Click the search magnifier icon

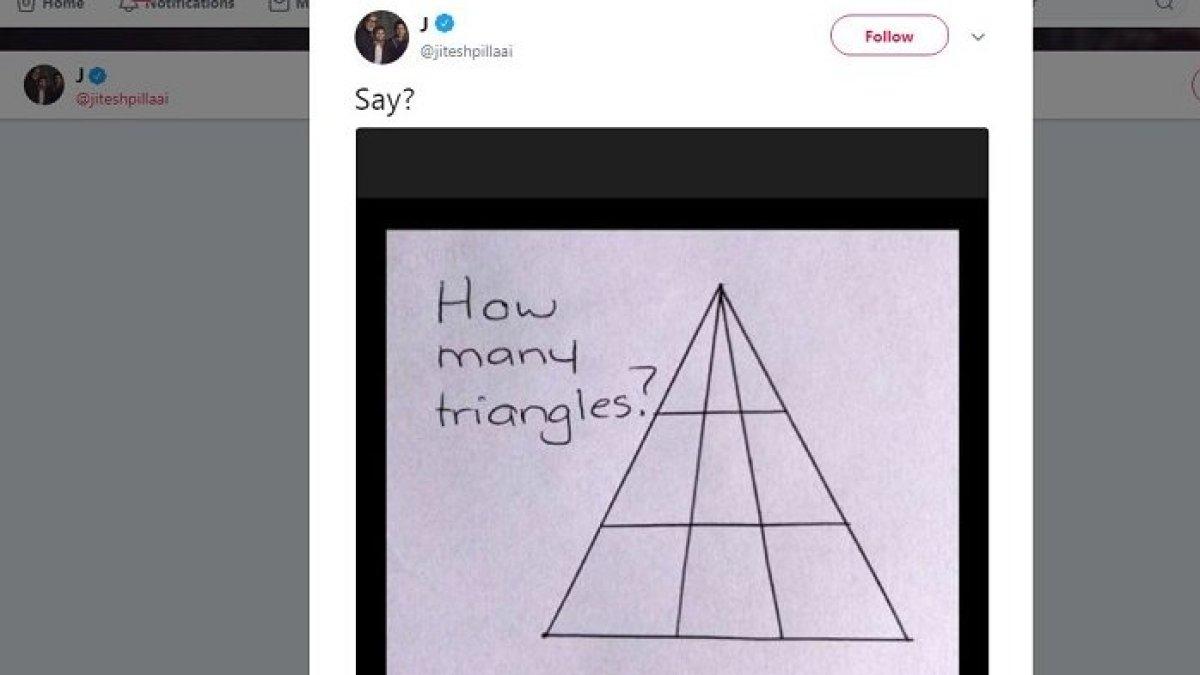(x=1165, y=4)
